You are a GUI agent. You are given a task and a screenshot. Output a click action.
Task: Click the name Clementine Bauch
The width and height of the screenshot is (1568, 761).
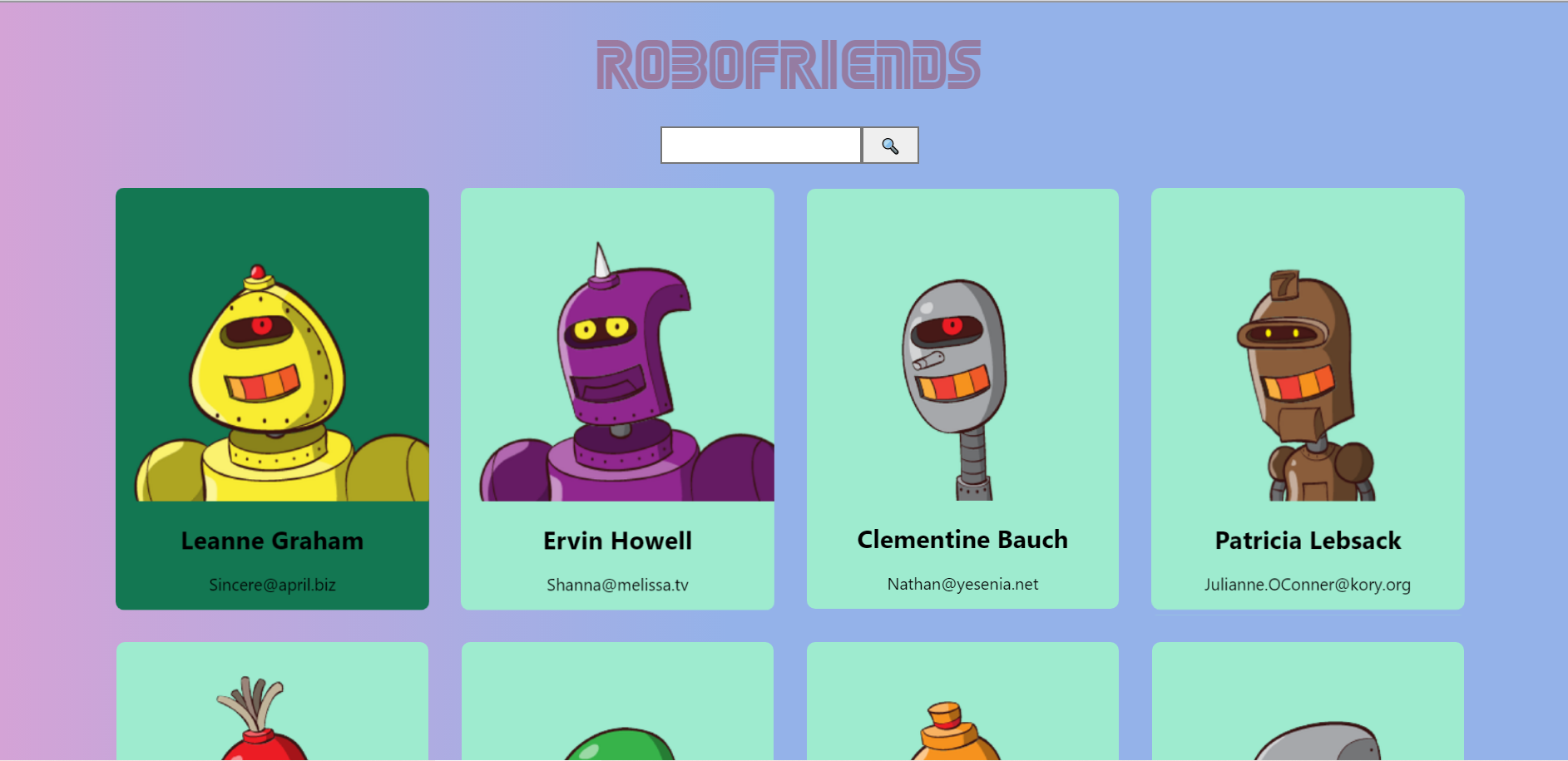(962, 541)
